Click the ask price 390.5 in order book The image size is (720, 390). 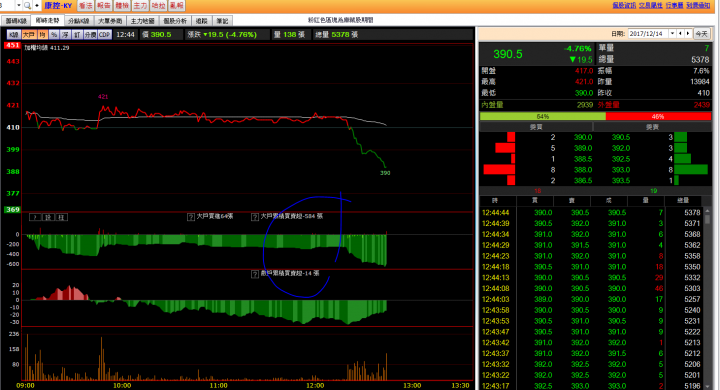coord(621,137)
